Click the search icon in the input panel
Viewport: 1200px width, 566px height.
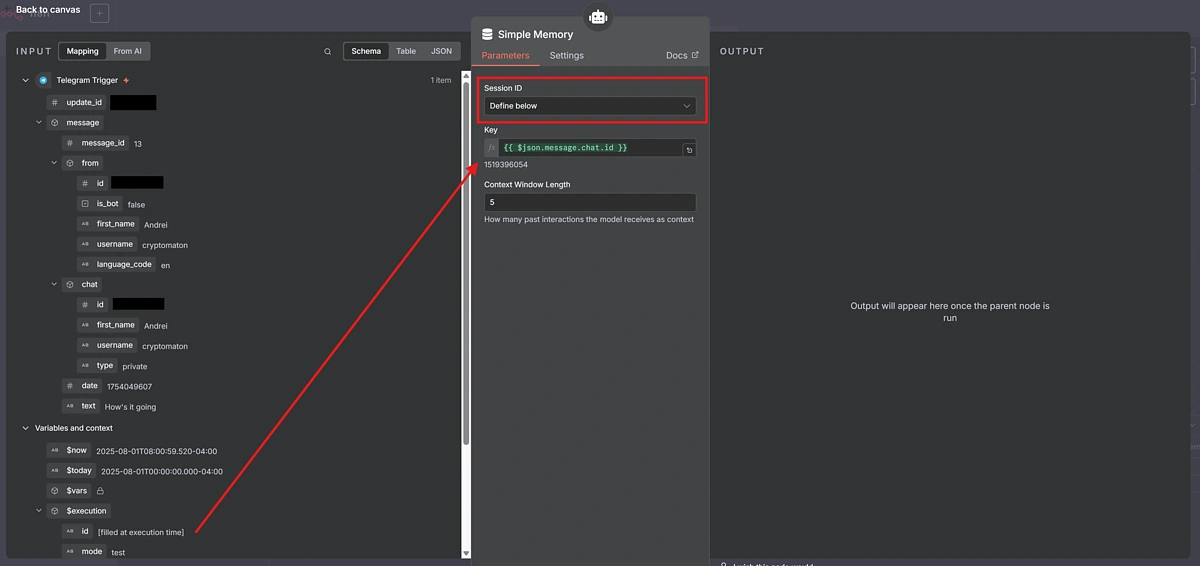pos(327,52)
